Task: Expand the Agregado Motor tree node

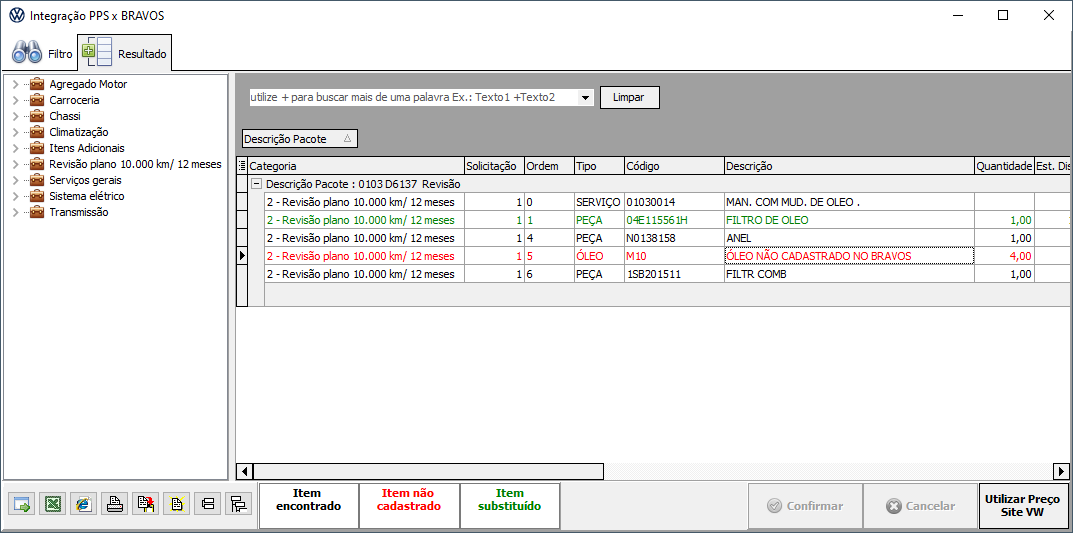Action: tap(16, 84)
